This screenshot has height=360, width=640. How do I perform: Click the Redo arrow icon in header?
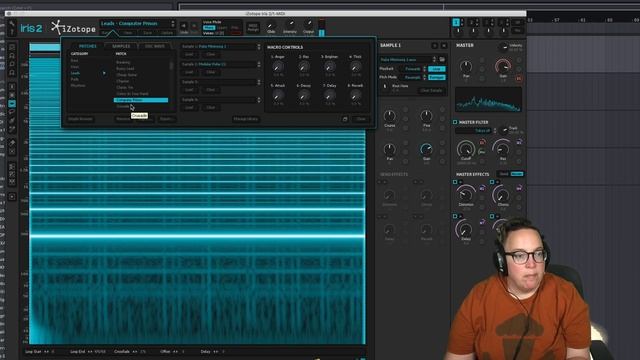tap(194, 26)
